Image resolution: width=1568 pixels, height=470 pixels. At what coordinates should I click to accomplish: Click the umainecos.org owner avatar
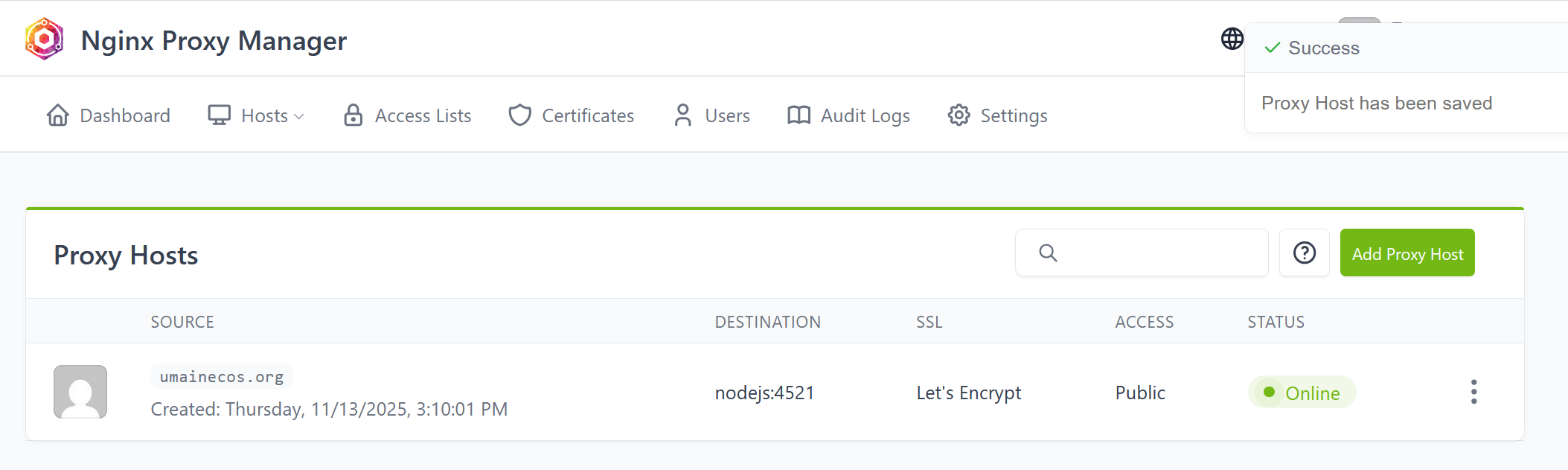tap(80, 392)
